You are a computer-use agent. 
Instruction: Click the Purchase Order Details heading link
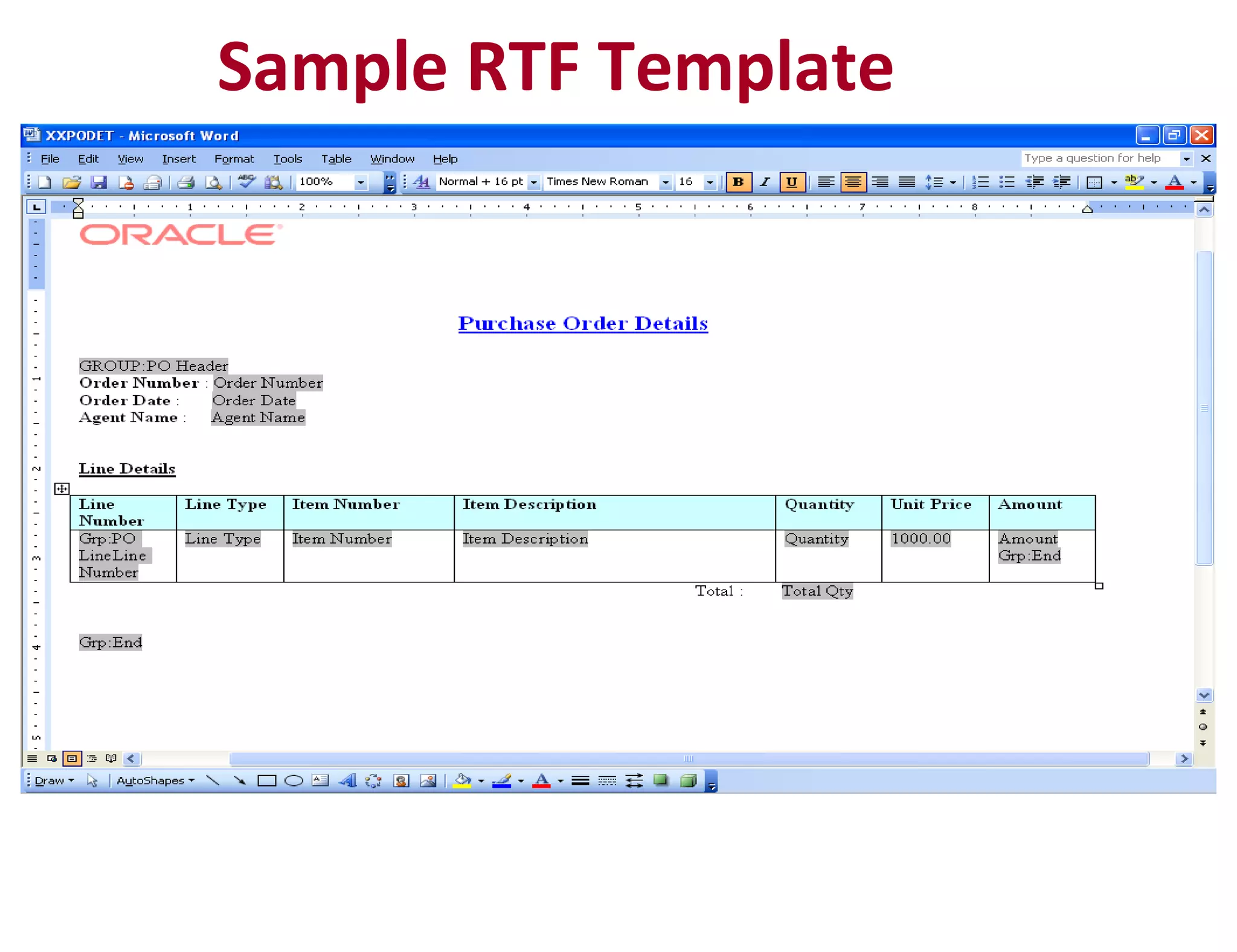pos(583,323)
